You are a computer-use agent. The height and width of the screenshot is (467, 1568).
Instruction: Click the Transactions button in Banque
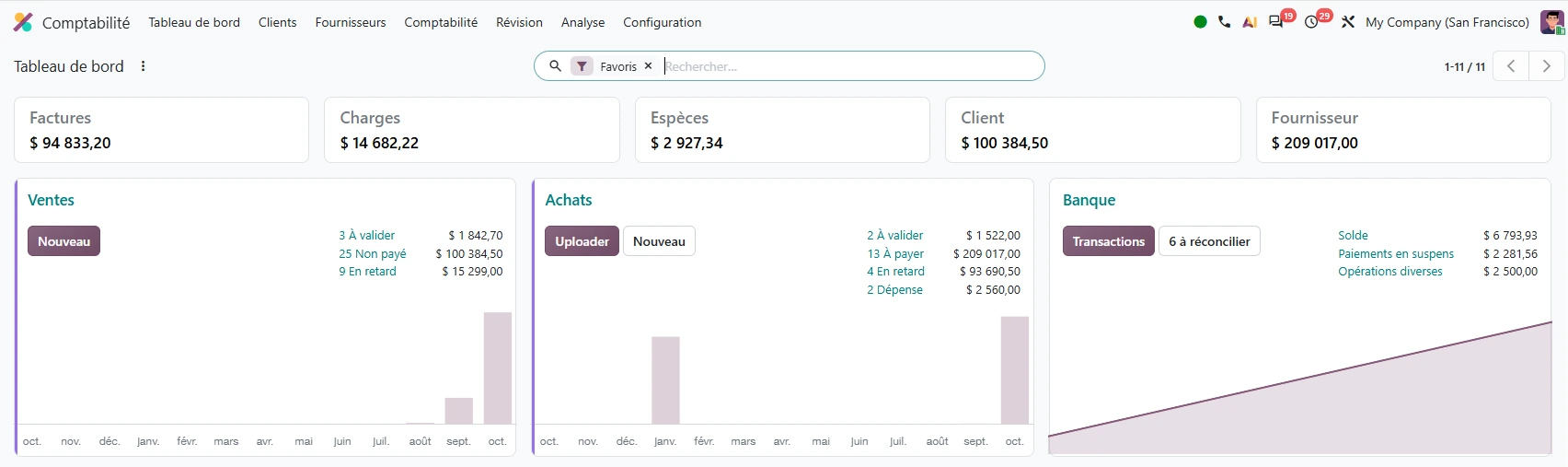tap(1108, 241)
